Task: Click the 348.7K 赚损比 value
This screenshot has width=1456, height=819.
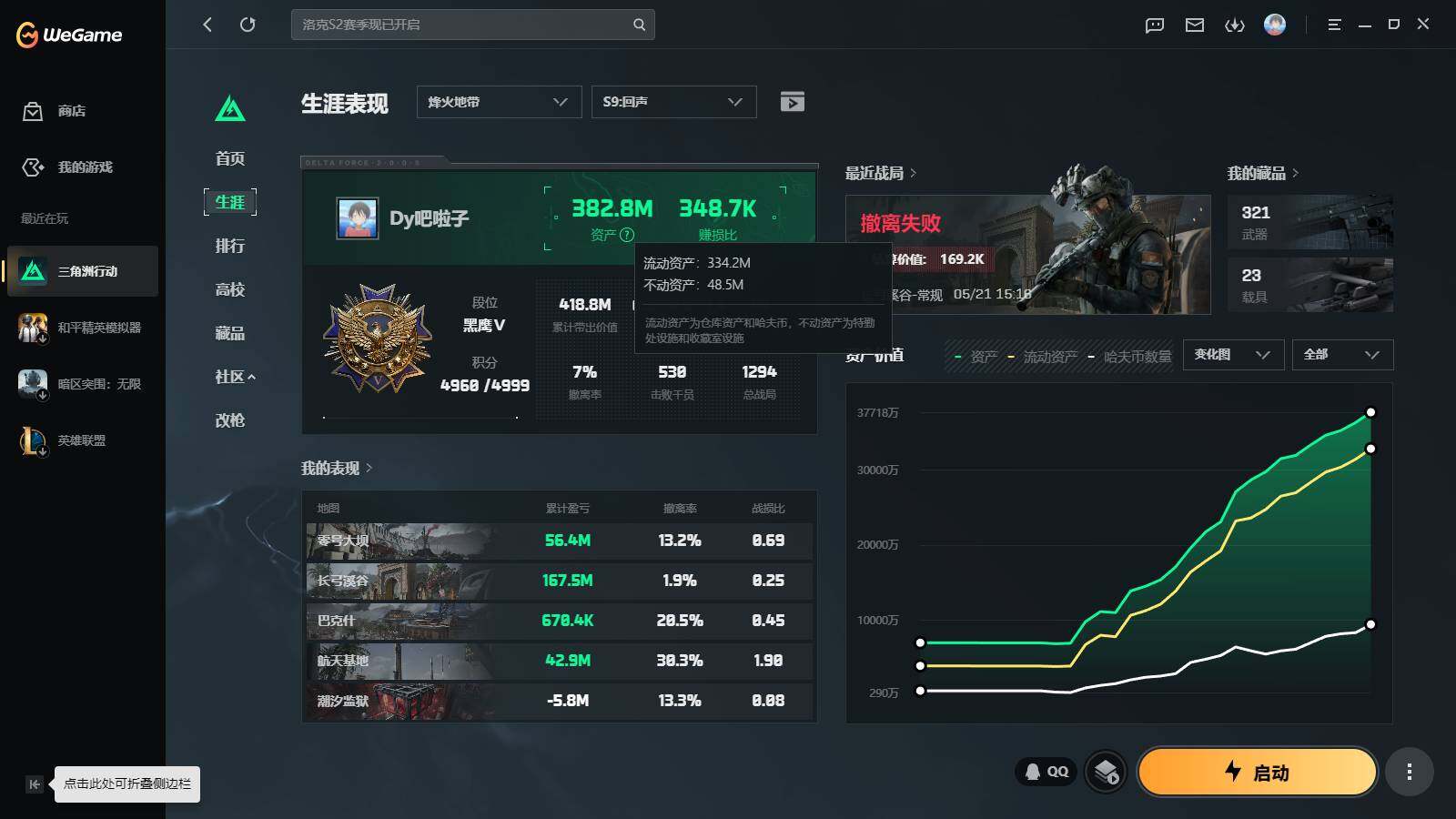Action: 718,208
